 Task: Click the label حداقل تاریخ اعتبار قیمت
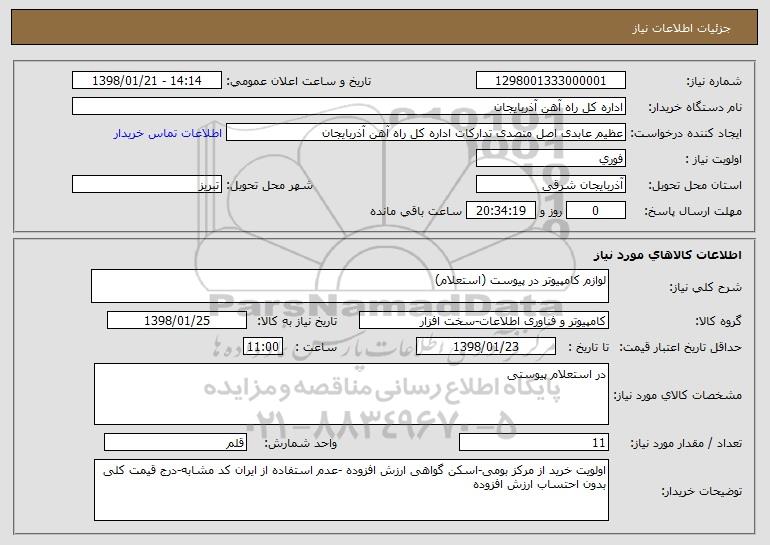point(681,348)
